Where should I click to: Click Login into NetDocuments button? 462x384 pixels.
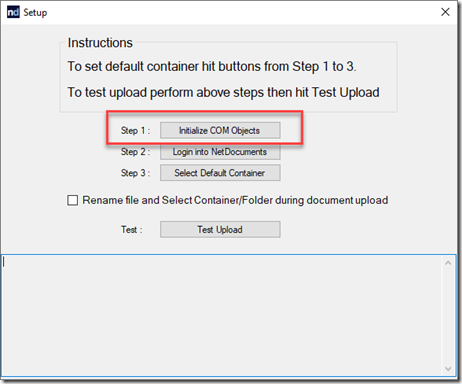click(x=220, y=152)
